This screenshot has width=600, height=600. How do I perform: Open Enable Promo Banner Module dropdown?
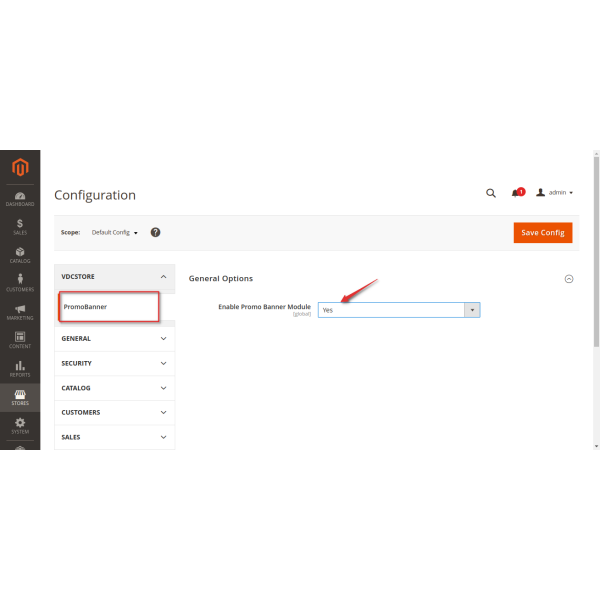399,310
